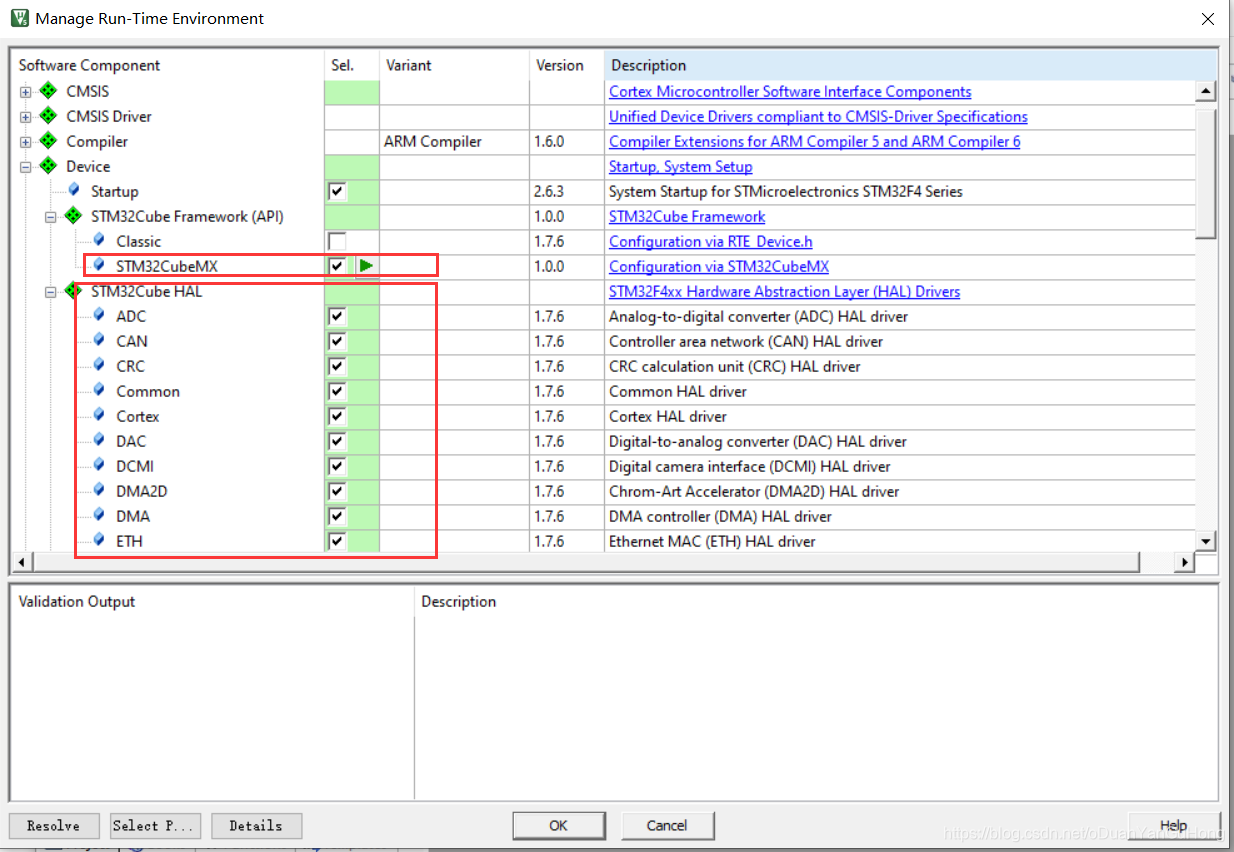Open the Compiler Extensions for ARM Compiler link
The width and height of the screenshot is (1234, 852).
(815, 141)
